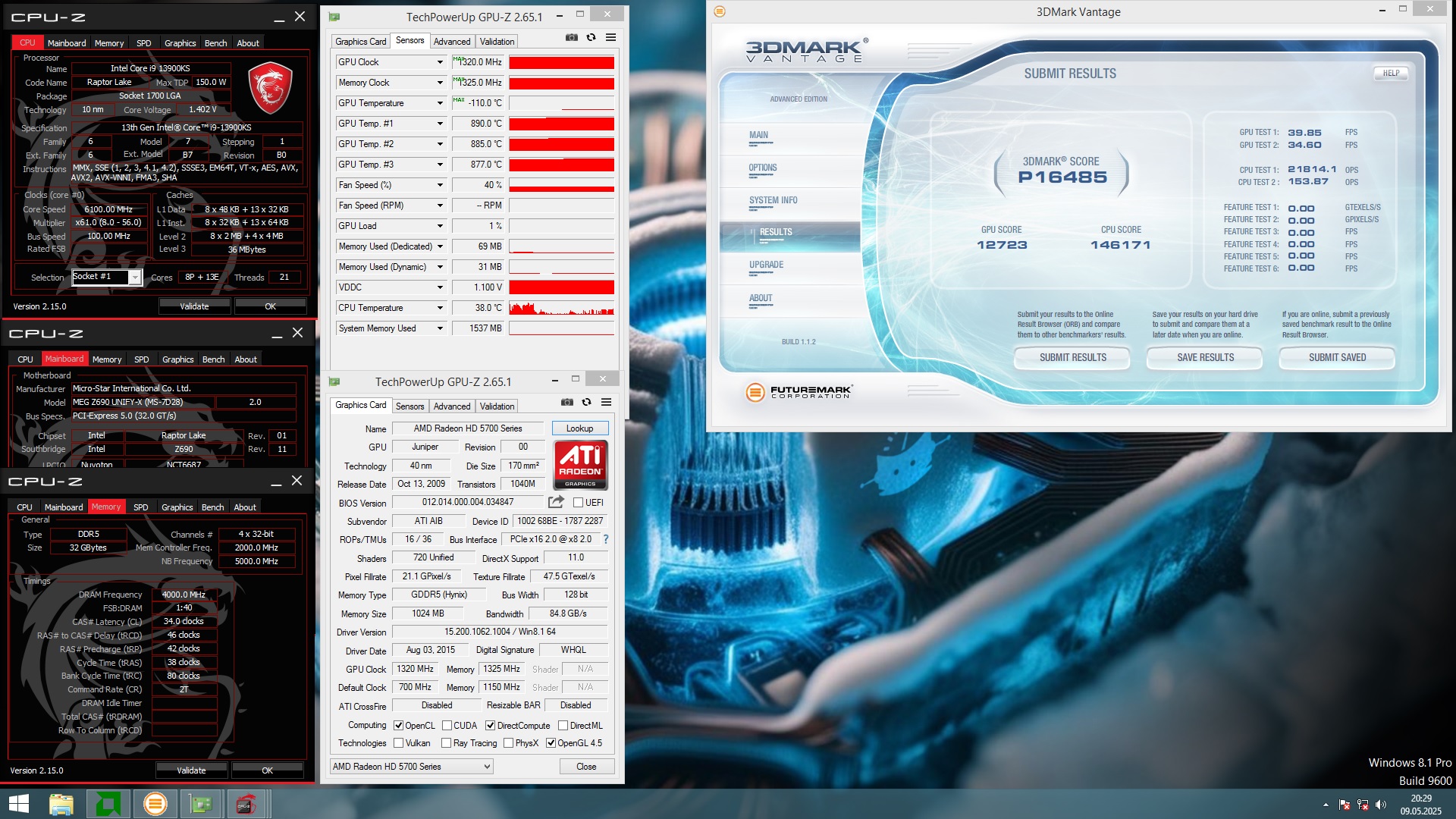Open Bench tab in top CPU-Z window
The width and height of the screenshot is (1456, 819).
(215, 43)
